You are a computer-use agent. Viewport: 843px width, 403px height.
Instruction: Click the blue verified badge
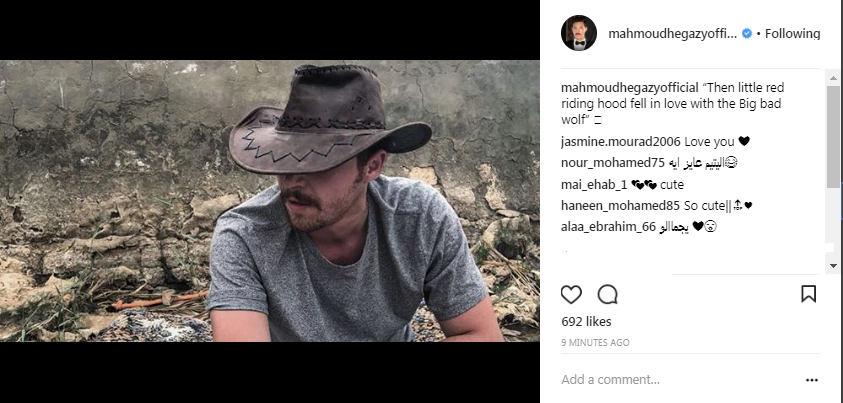tap(747, 33)
